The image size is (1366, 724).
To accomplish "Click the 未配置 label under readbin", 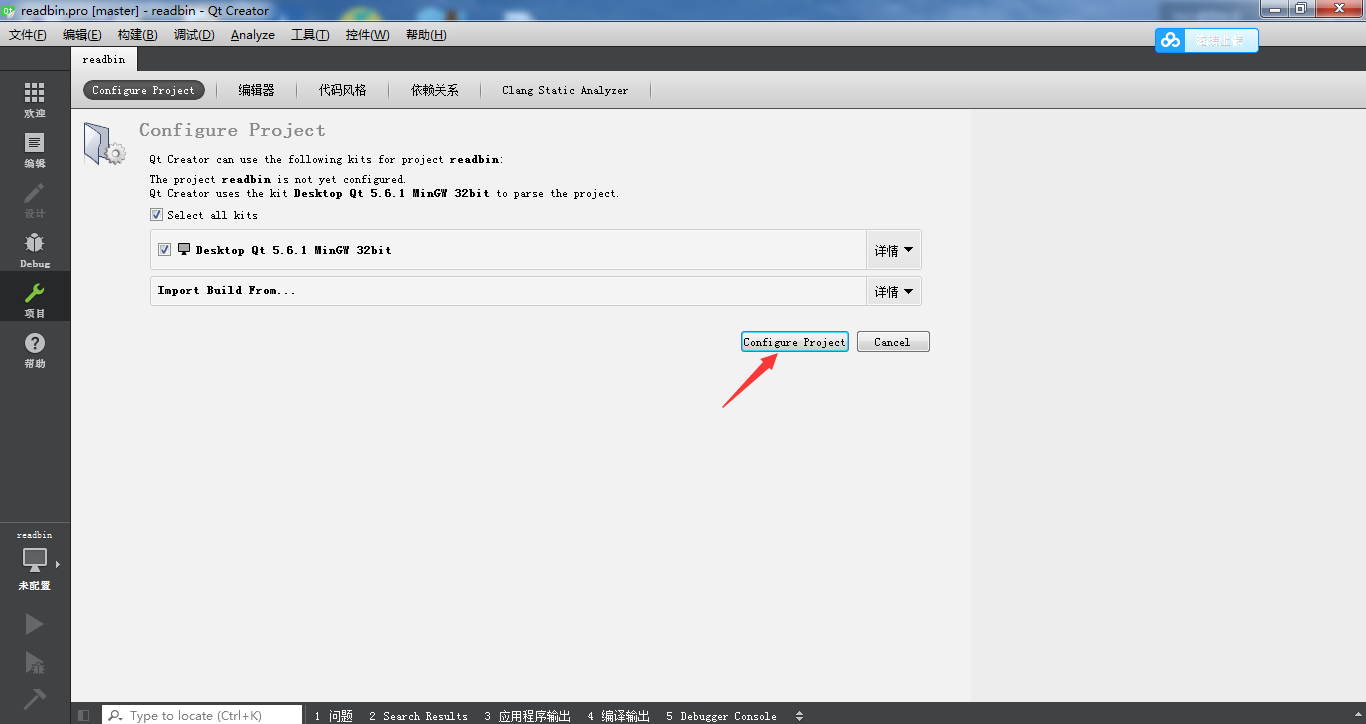I will point(35,586).
